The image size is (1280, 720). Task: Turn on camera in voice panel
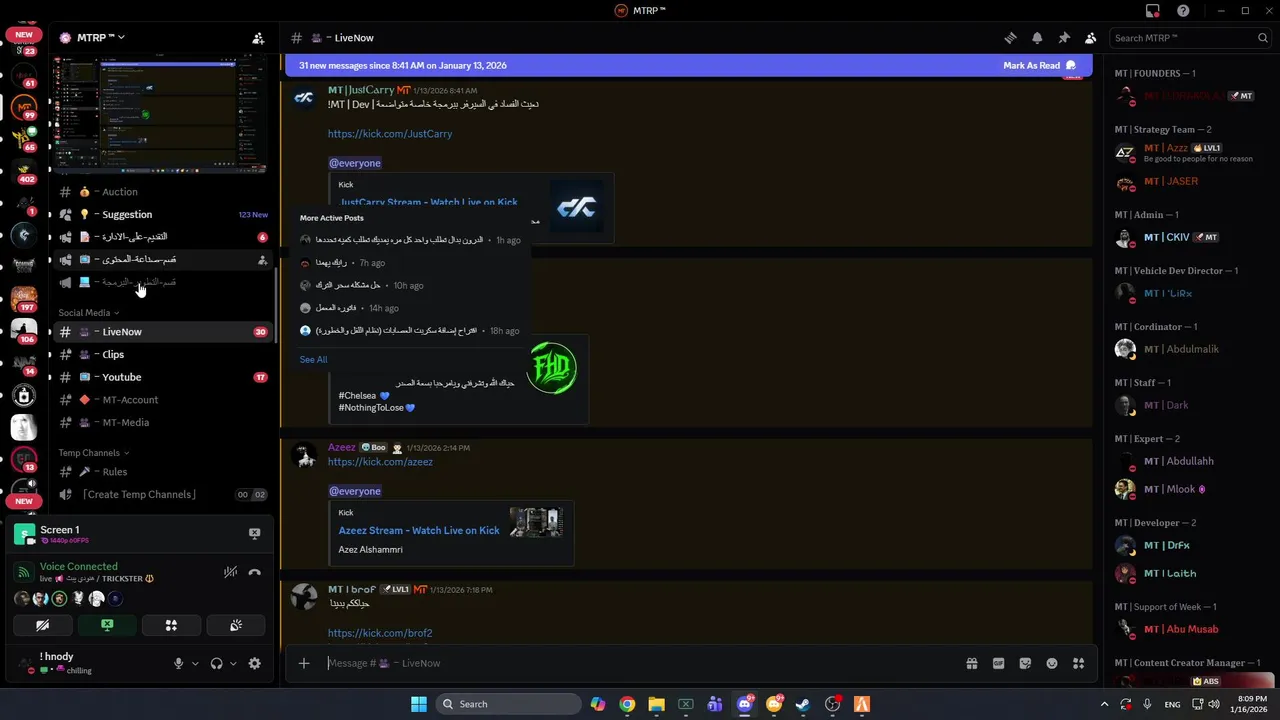pos(43,625)
